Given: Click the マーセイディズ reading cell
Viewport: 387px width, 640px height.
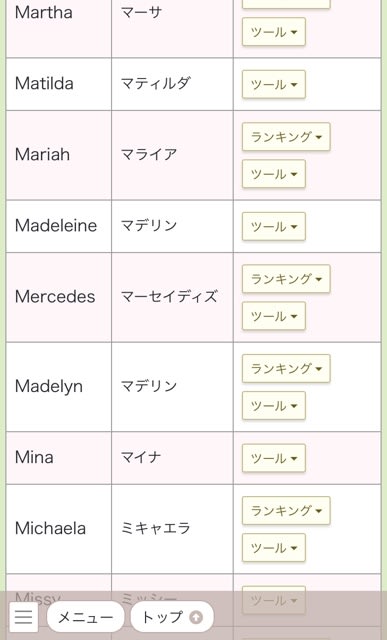Looking at the screenshot, I should pyautogui.click(x=172, y=297).
